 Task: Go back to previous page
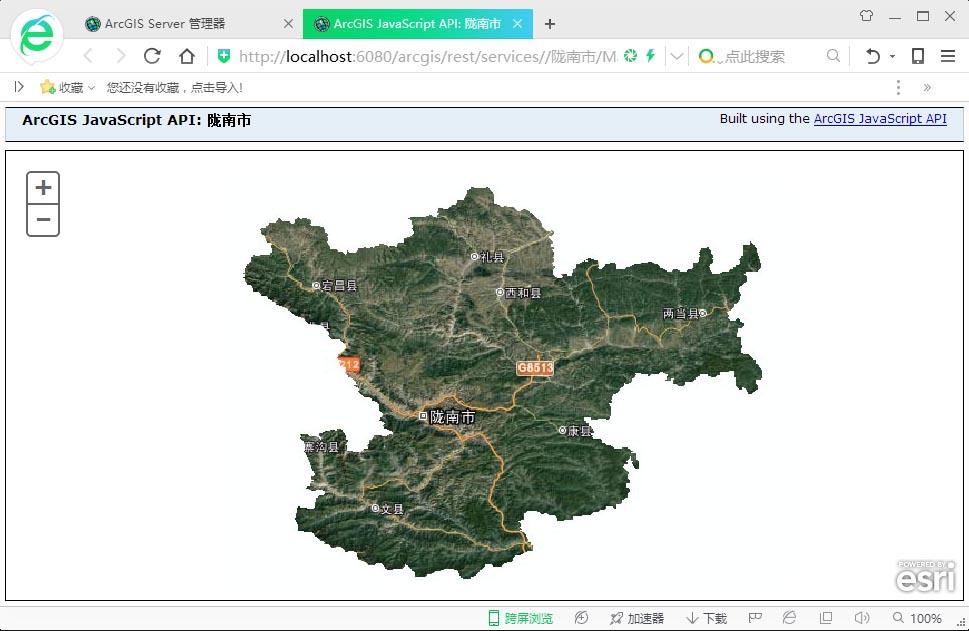pos(88,56)
